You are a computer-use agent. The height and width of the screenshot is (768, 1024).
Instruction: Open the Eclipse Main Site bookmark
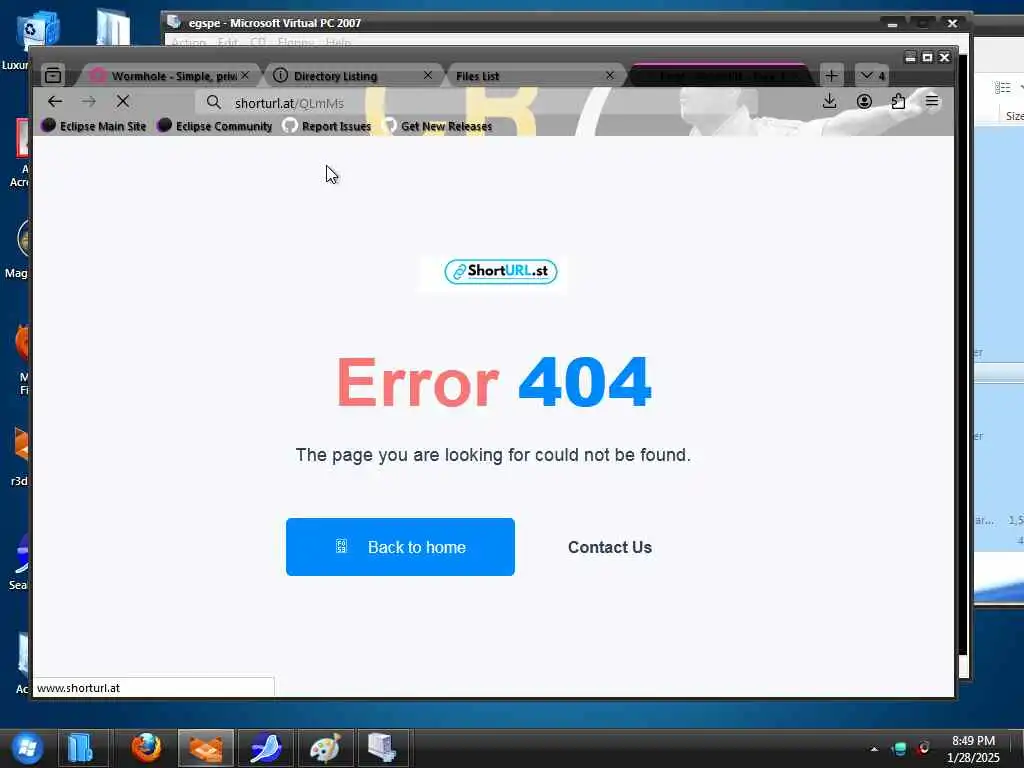94,126
